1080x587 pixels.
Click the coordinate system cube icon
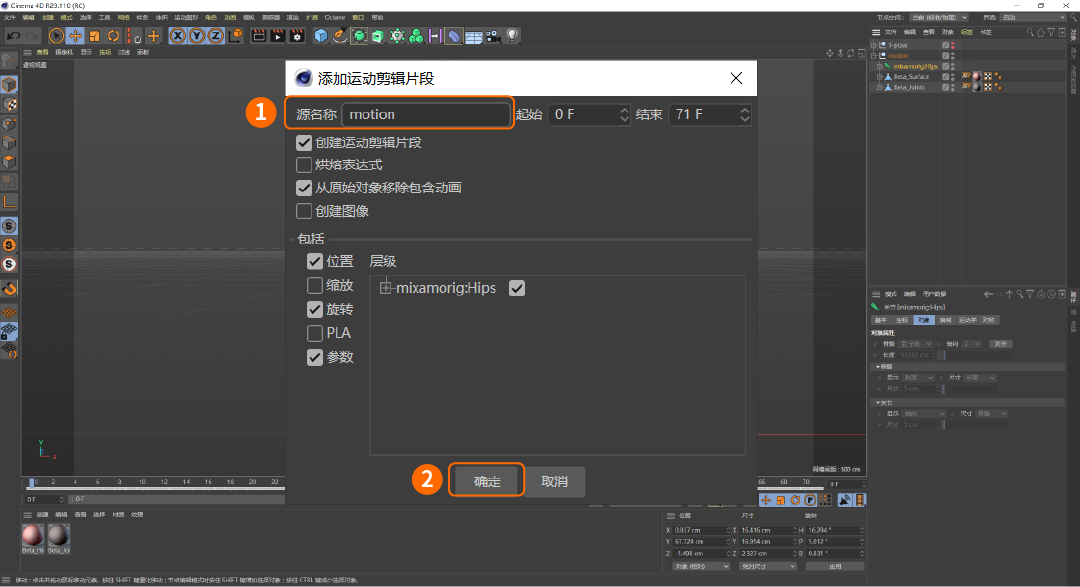coord(236,35)
